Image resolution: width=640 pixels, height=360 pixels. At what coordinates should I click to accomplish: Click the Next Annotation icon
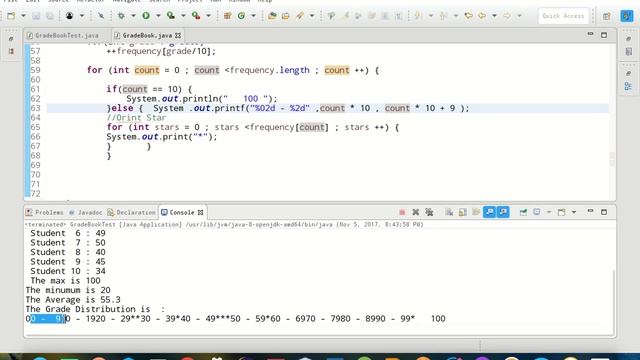[417, 16]
